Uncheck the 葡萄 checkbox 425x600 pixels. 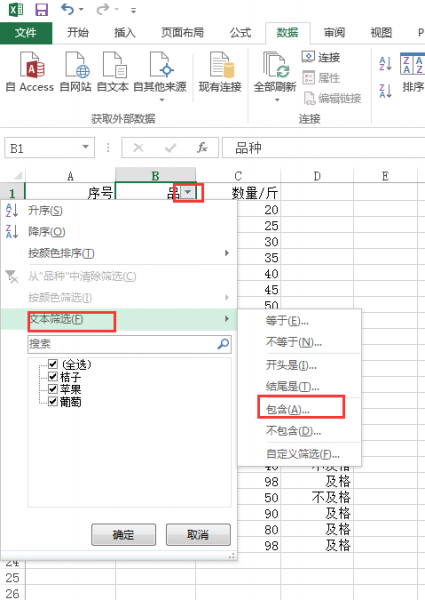click(53, 401)
